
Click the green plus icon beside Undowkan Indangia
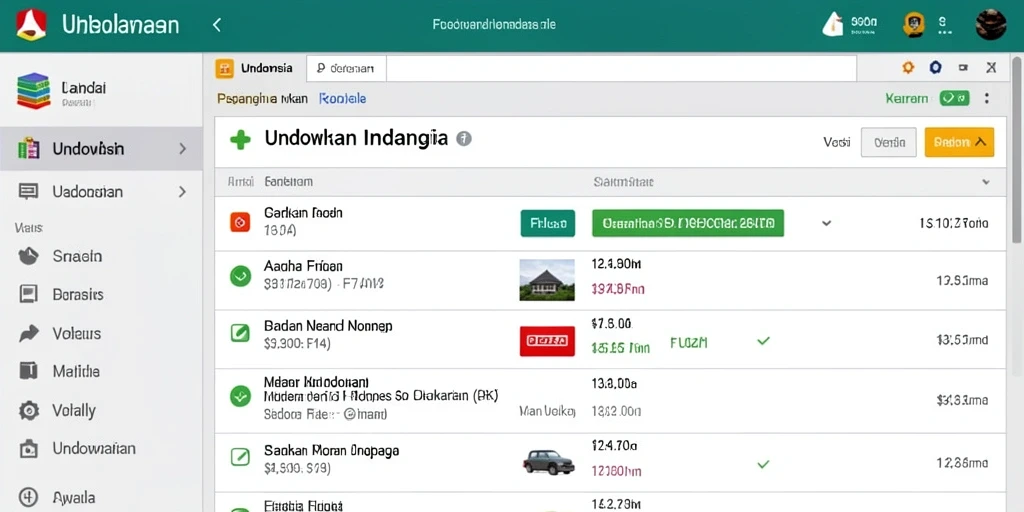[240, 139]
